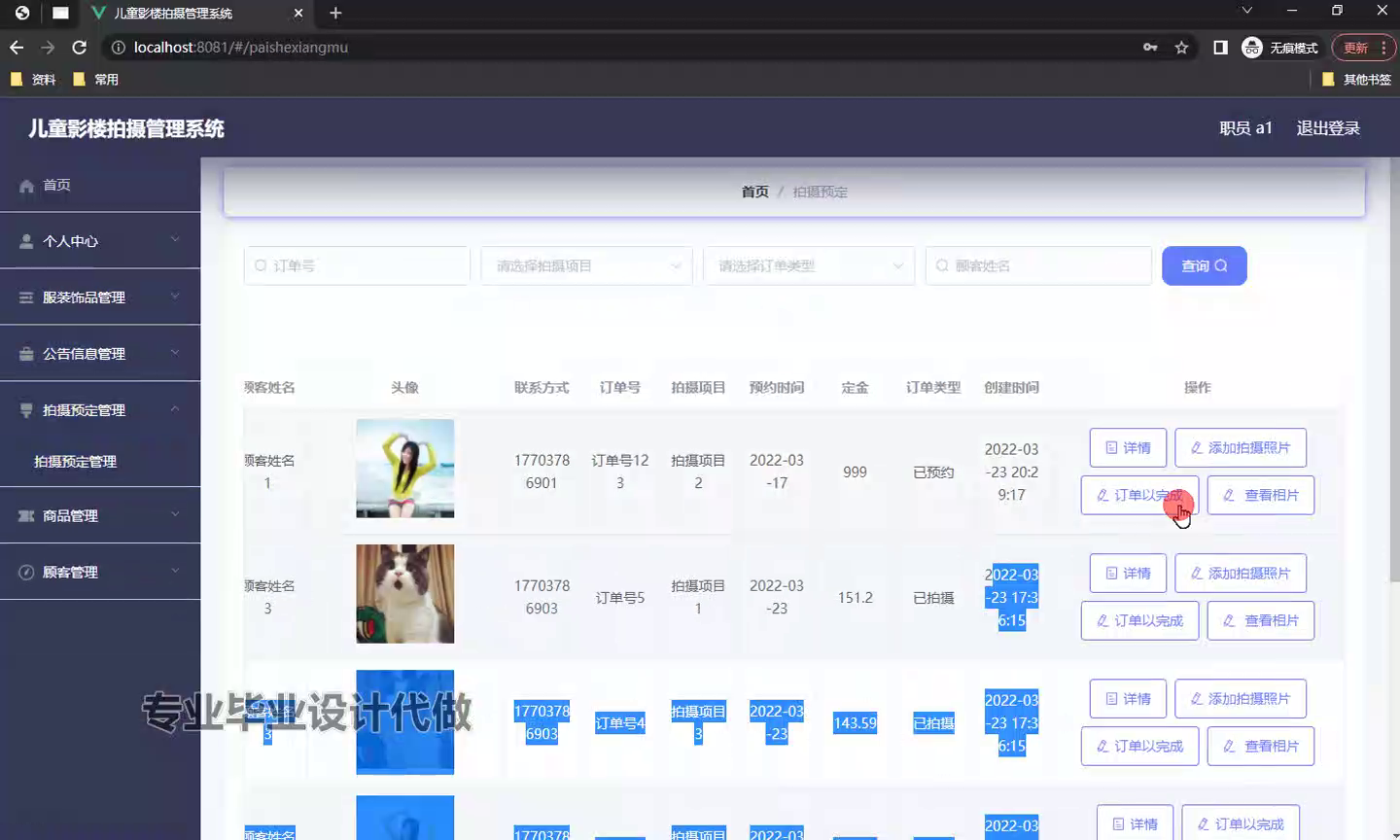Image resolution: width=1400 pixels, height=840 pixels.
Task: Click 查看相片 for 订单号5 row
Action: coord(1261,620)
